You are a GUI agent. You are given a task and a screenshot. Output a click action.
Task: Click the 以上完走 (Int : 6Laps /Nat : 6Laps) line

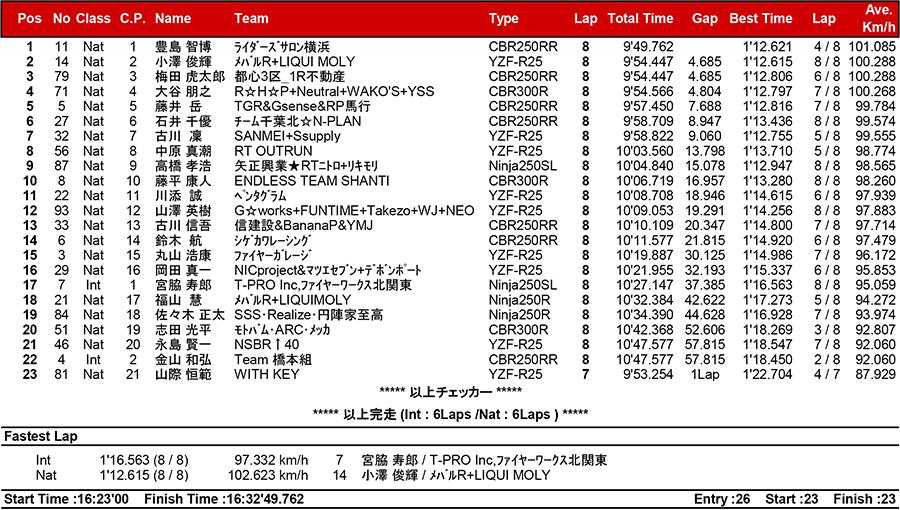coord(451,414)
